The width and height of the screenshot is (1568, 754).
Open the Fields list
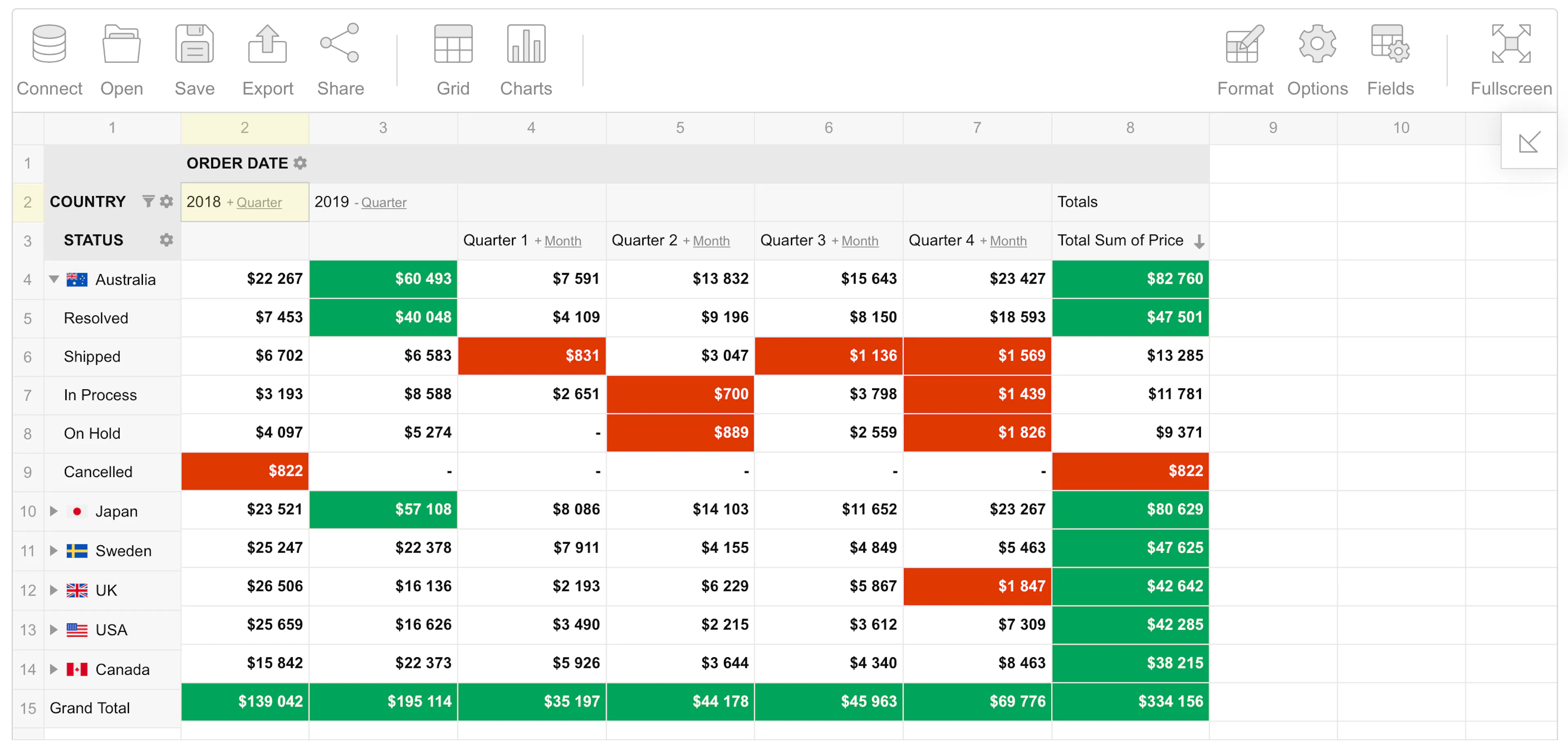pos(1390,60)
